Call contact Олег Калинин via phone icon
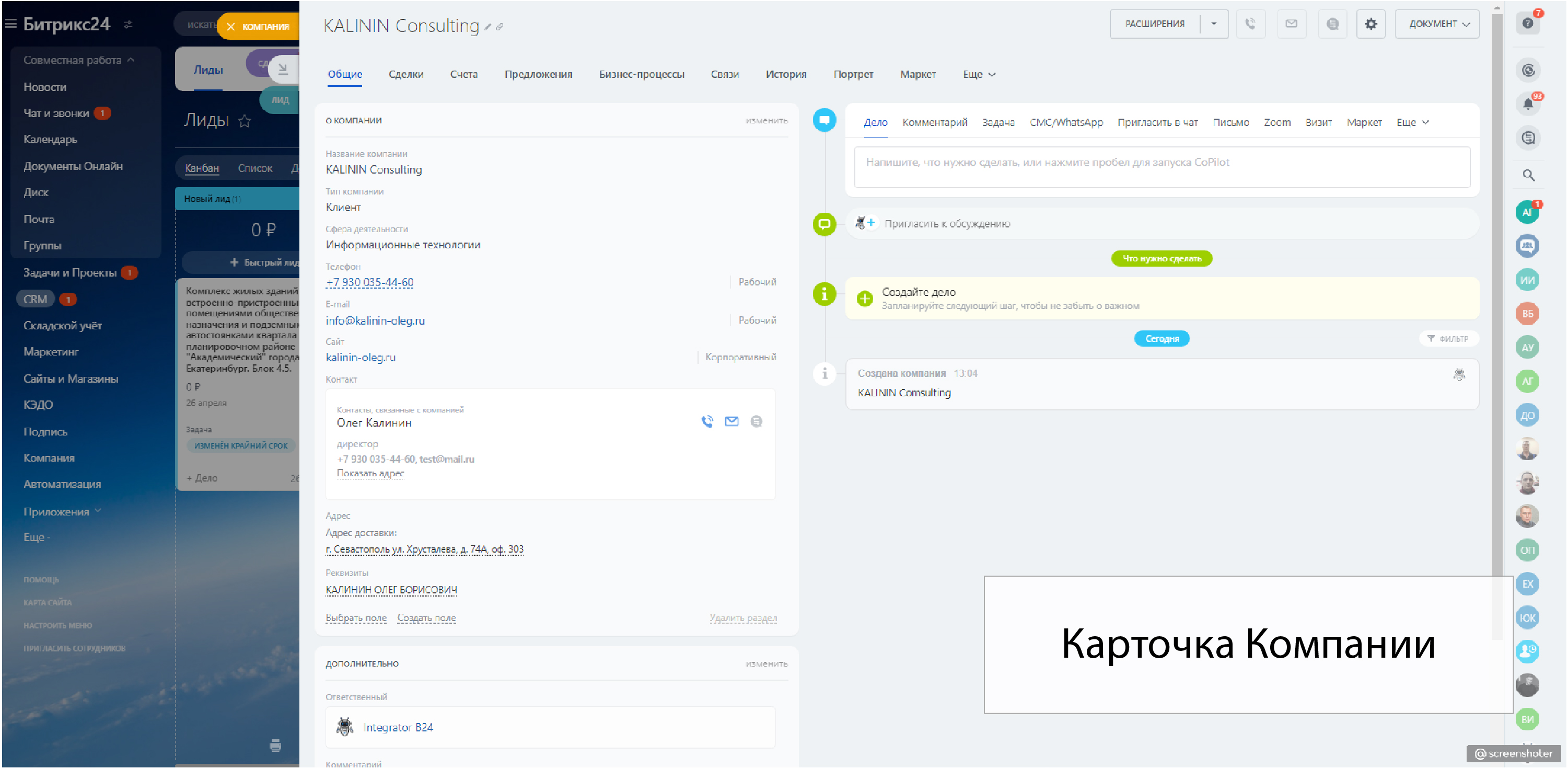1568x768 pixels. (x=707, y=421)
